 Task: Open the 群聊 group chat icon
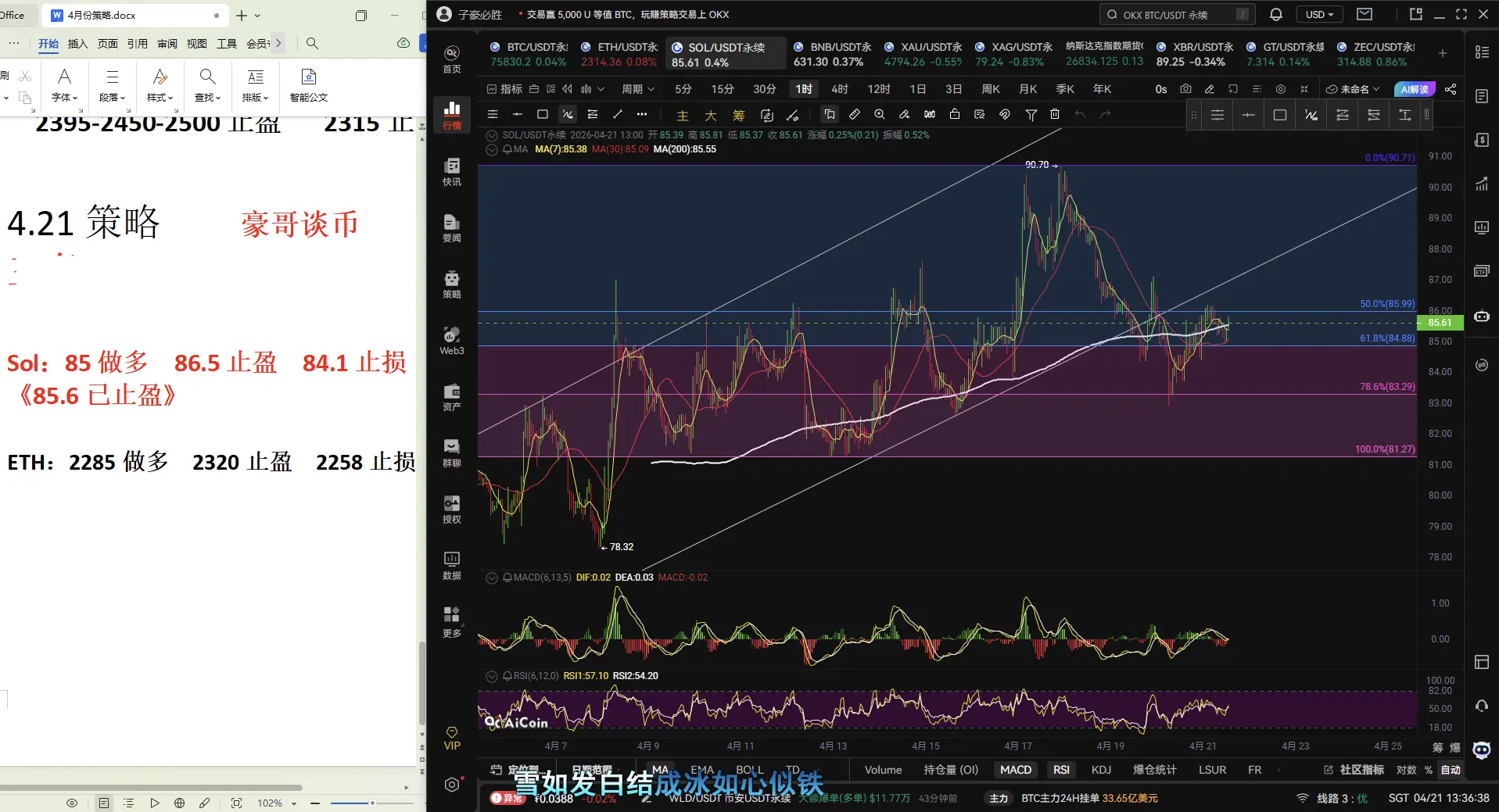[452, 453]
